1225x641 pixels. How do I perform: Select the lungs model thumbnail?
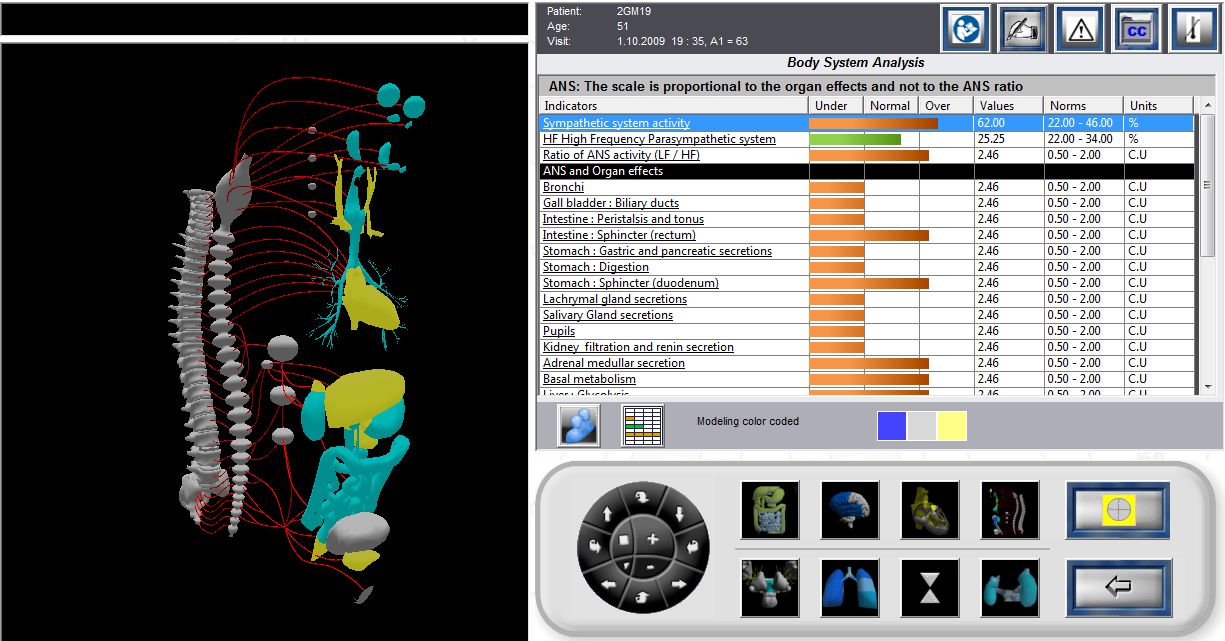coord(850,587)
